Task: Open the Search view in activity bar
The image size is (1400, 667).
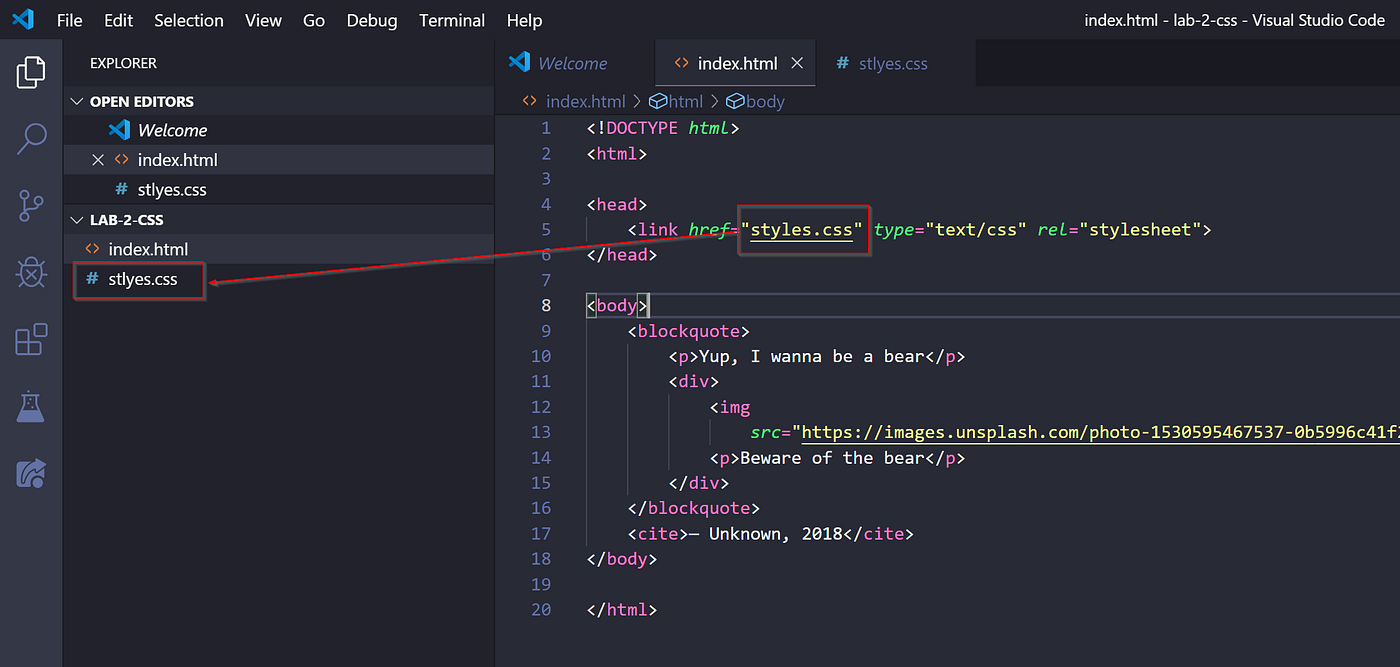Action: click(31, 139)
